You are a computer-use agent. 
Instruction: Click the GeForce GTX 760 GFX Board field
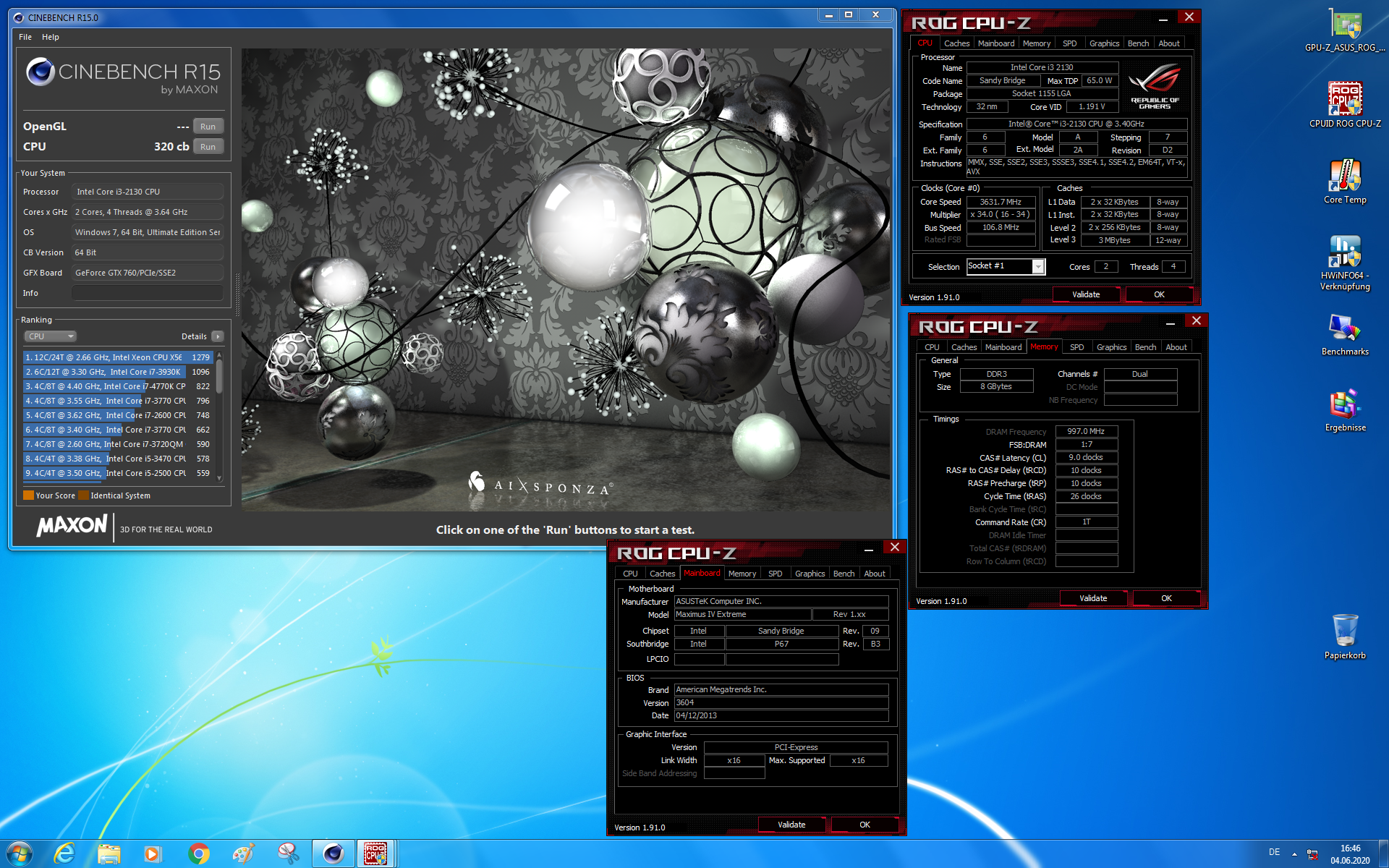click(148, 273)
